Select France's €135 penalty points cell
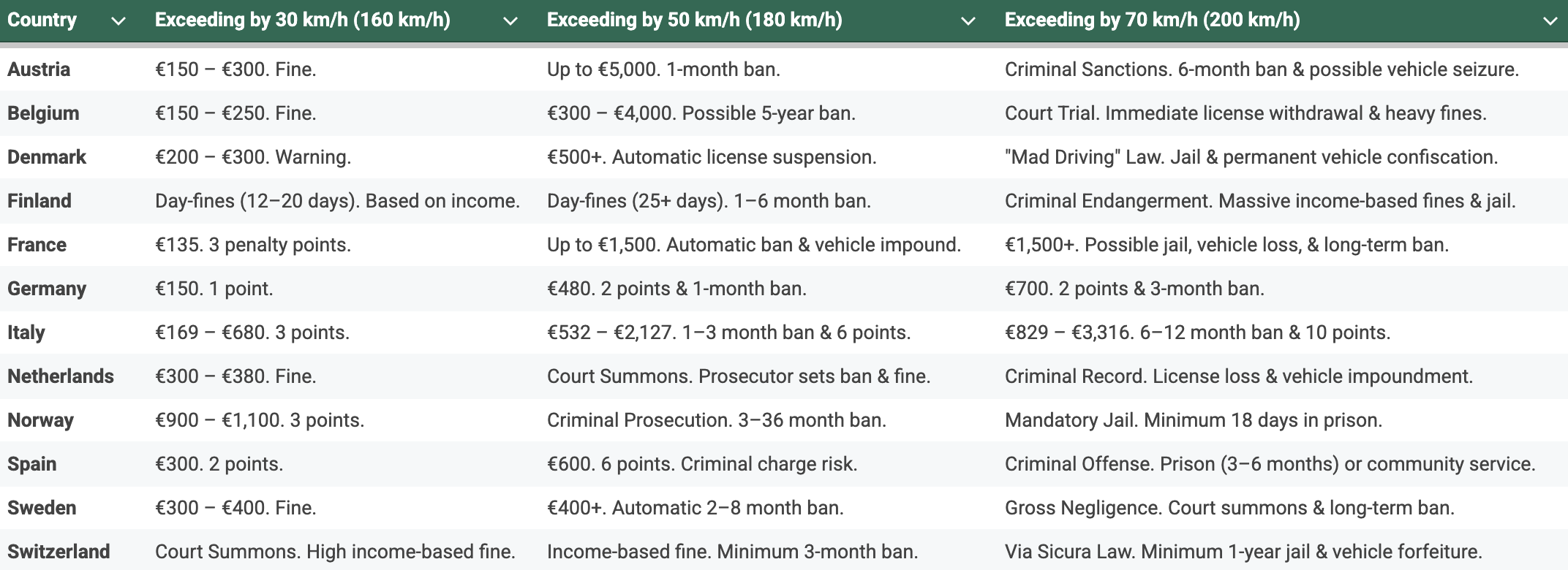1568x570 pixels. [x=253, y=245]
